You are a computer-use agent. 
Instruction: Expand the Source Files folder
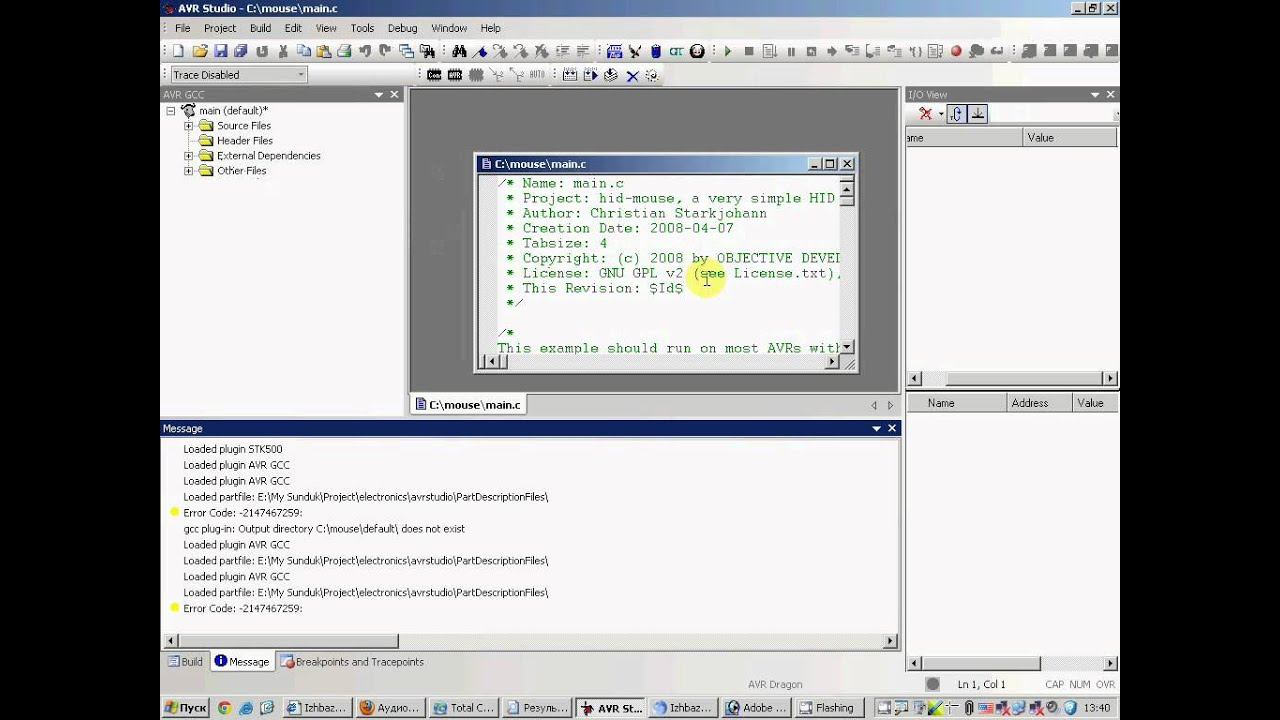click(x=188, y=126)
